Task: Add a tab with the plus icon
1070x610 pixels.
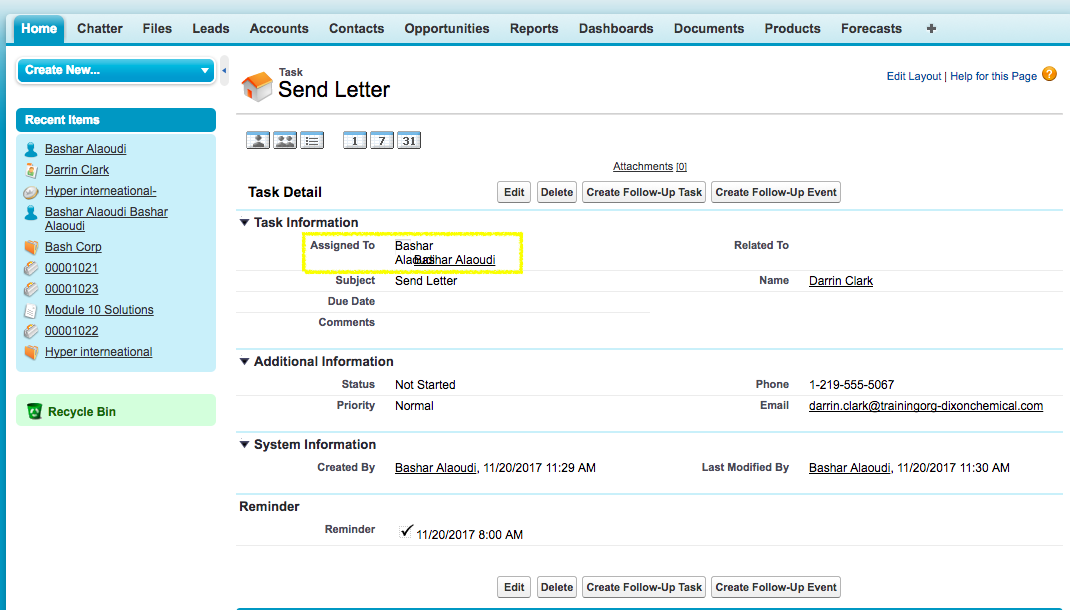Action: click(x=931, y=29)
